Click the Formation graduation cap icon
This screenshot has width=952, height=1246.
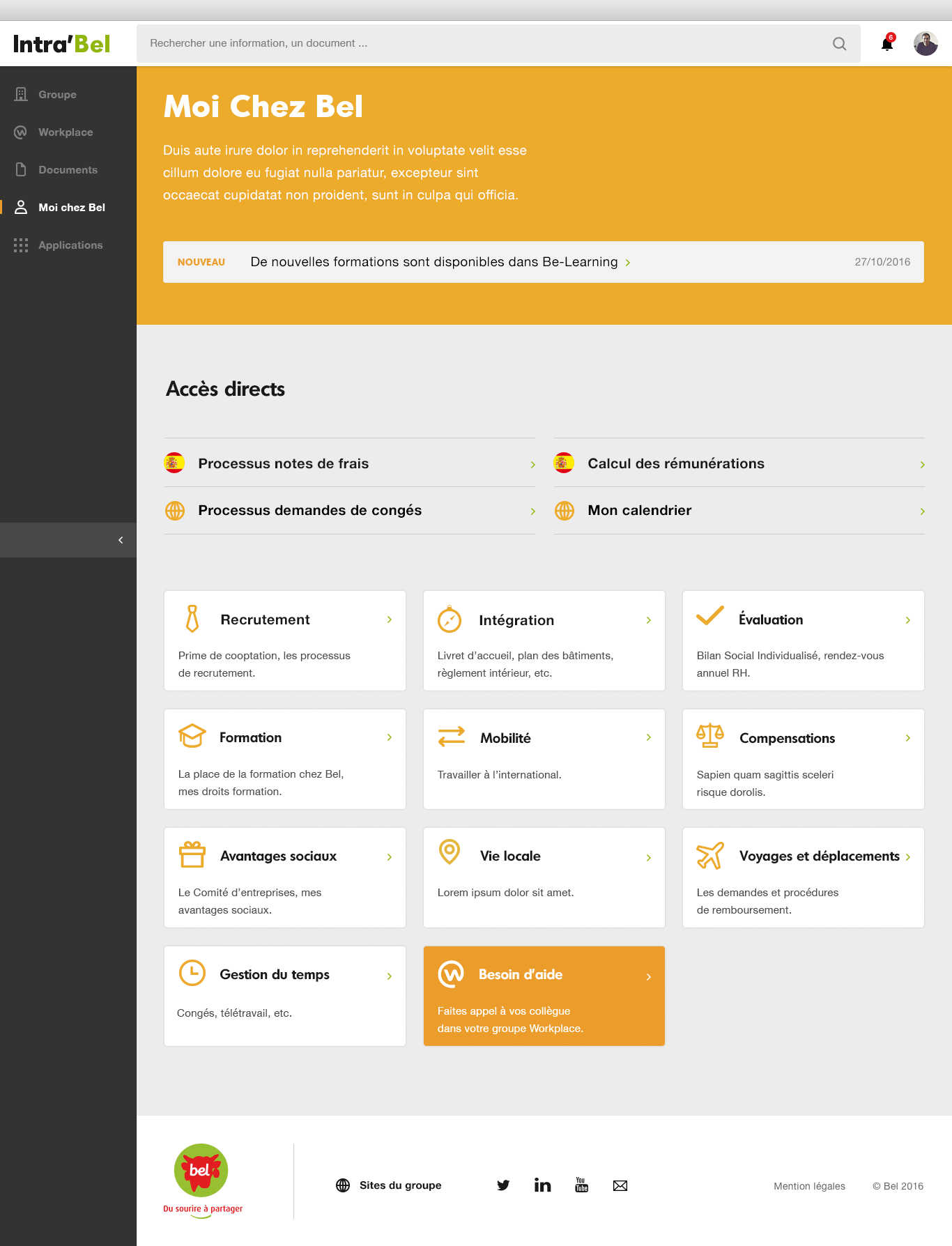click(192, 735)
